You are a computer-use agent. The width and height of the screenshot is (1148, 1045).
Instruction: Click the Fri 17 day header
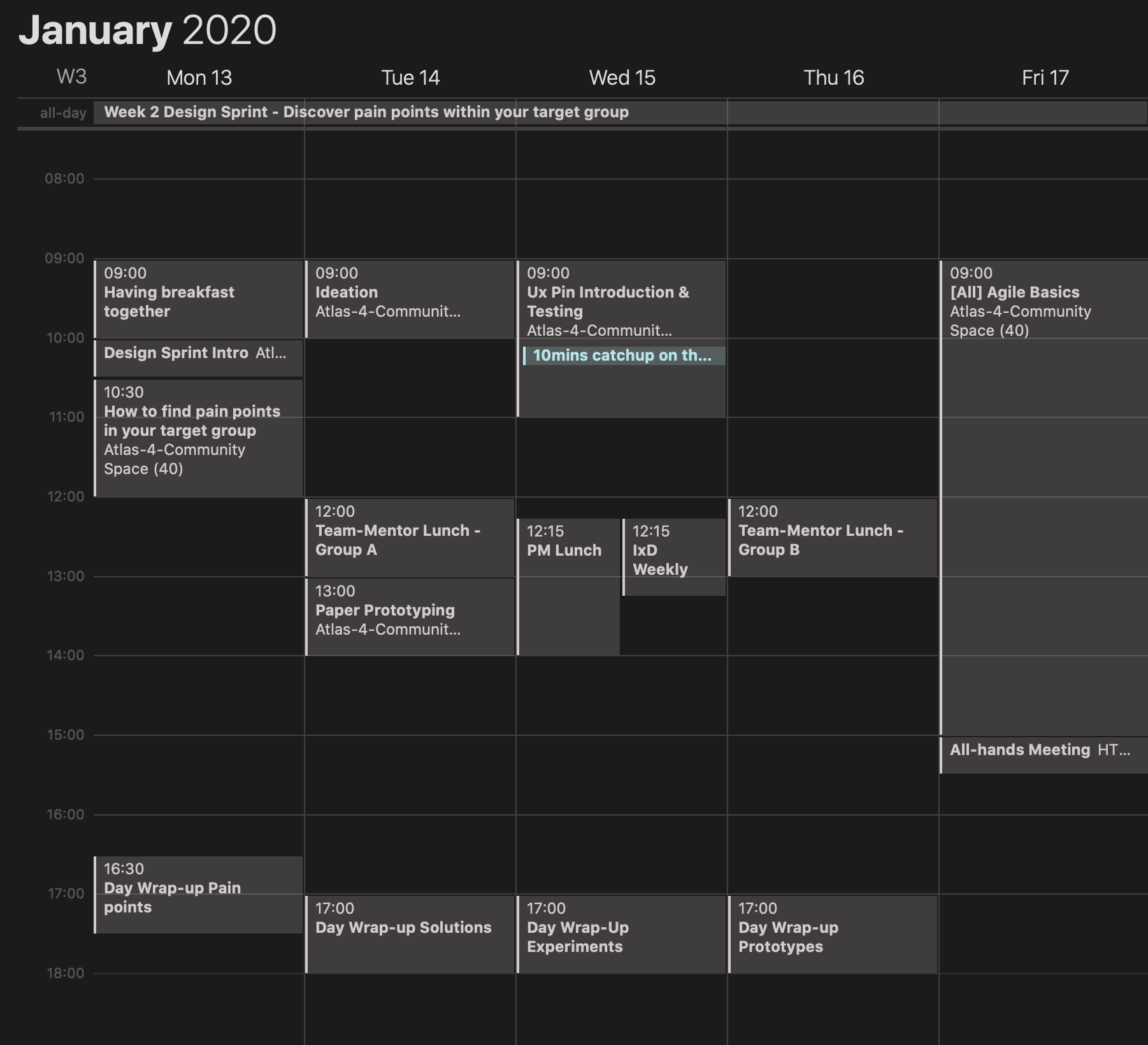point(1045,78)
